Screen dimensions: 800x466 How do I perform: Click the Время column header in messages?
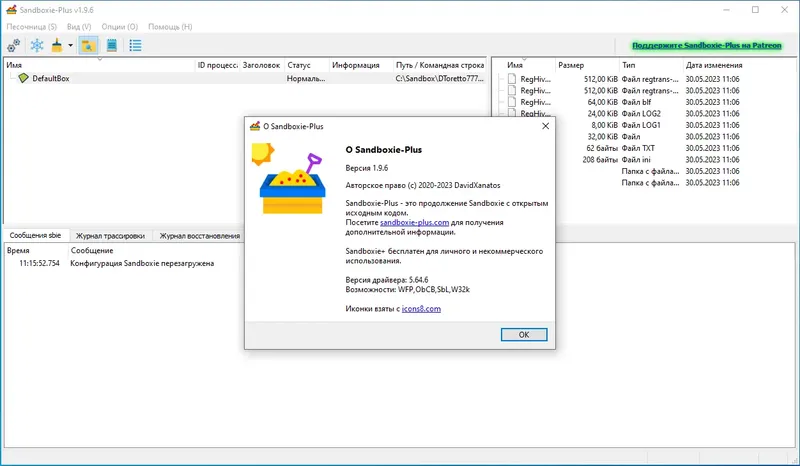point(36,251)
